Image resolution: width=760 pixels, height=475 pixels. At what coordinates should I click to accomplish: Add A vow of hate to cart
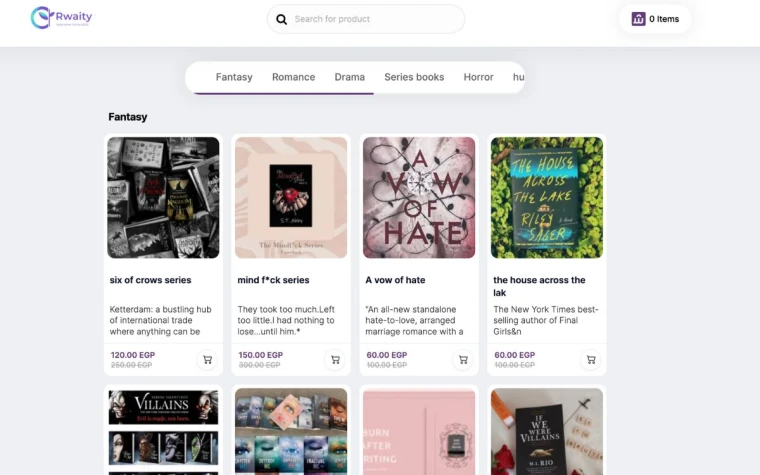[x=463, y=360]
